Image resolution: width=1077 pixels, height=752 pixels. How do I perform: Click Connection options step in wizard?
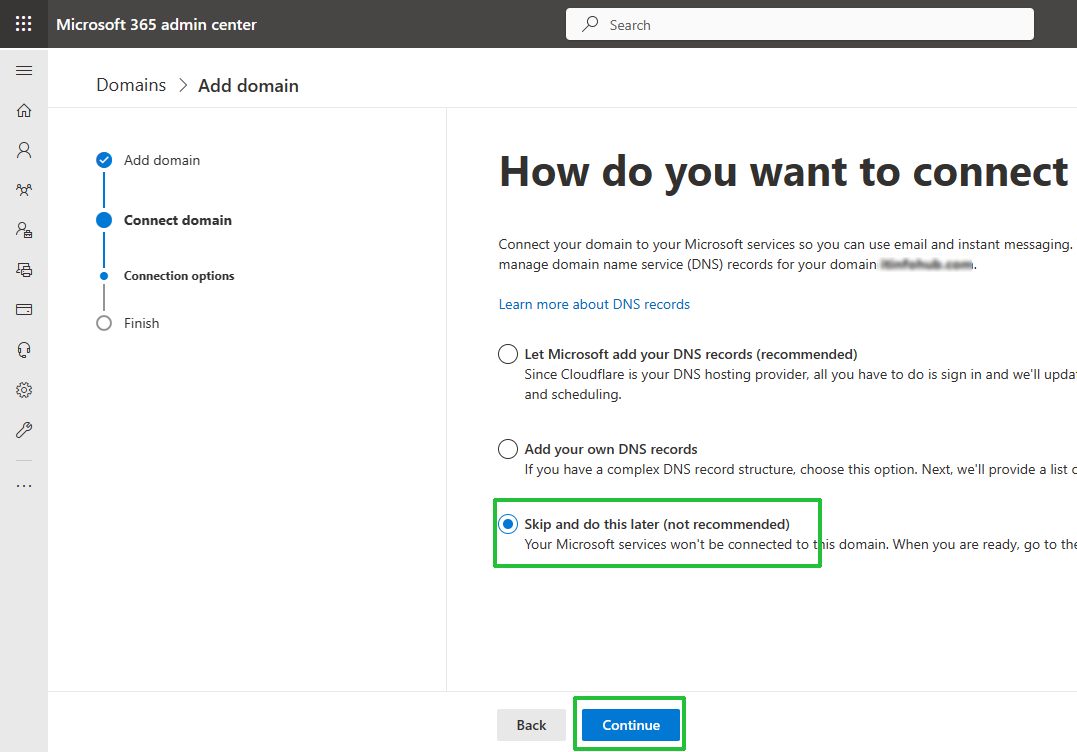[179, 276]
